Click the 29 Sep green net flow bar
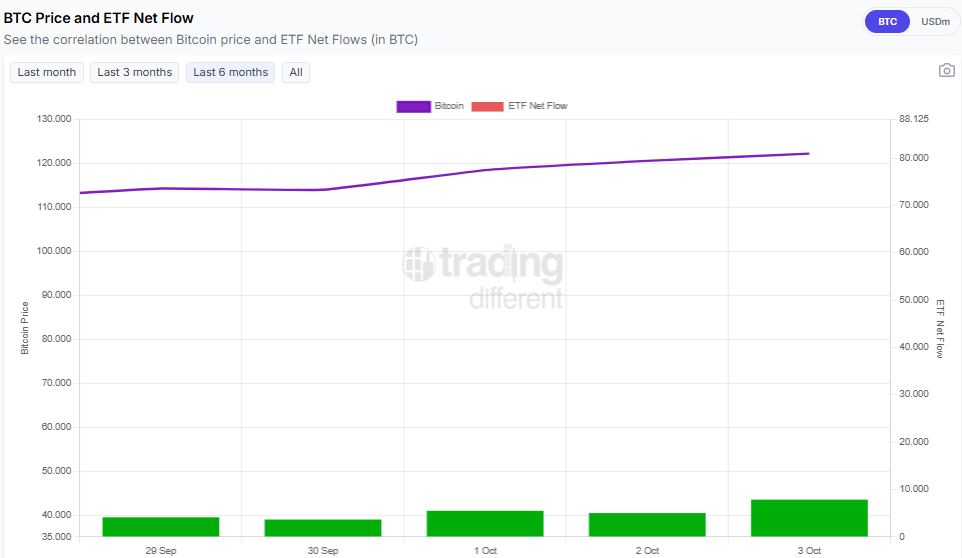Viewport: 962px width, 558px height. (x=161, y=527)
